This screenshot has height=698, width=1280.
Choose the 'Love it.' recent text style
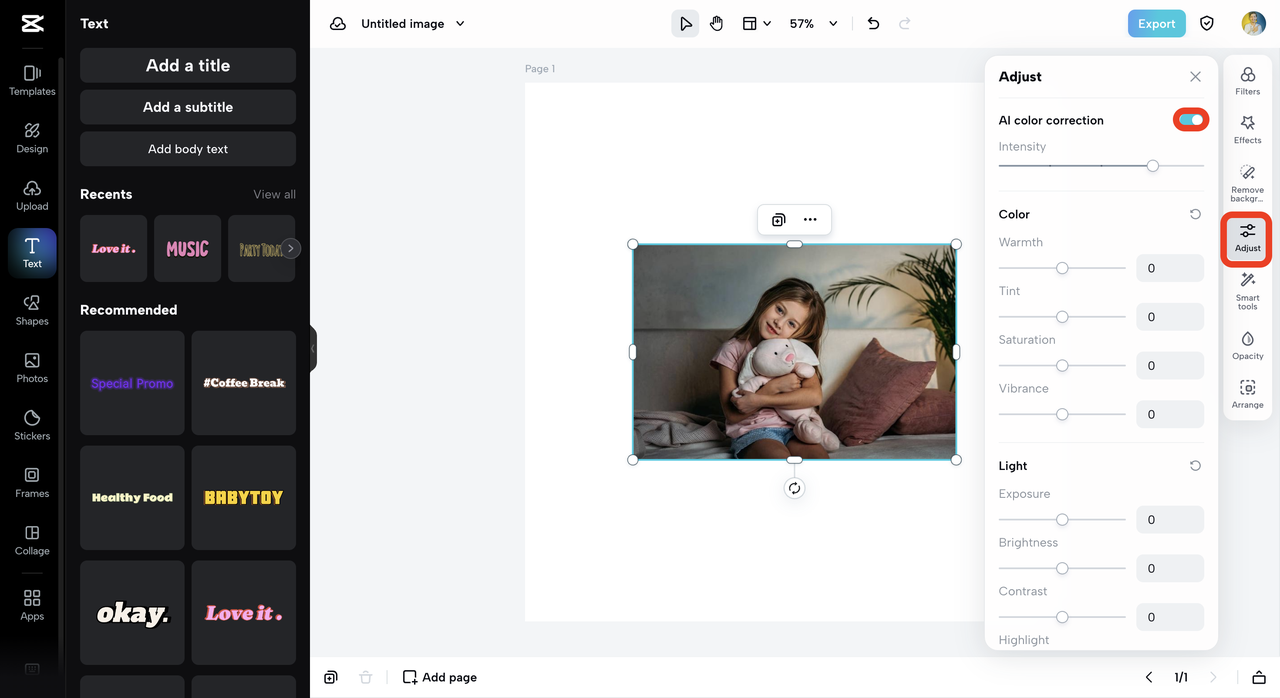click(113, 248)
